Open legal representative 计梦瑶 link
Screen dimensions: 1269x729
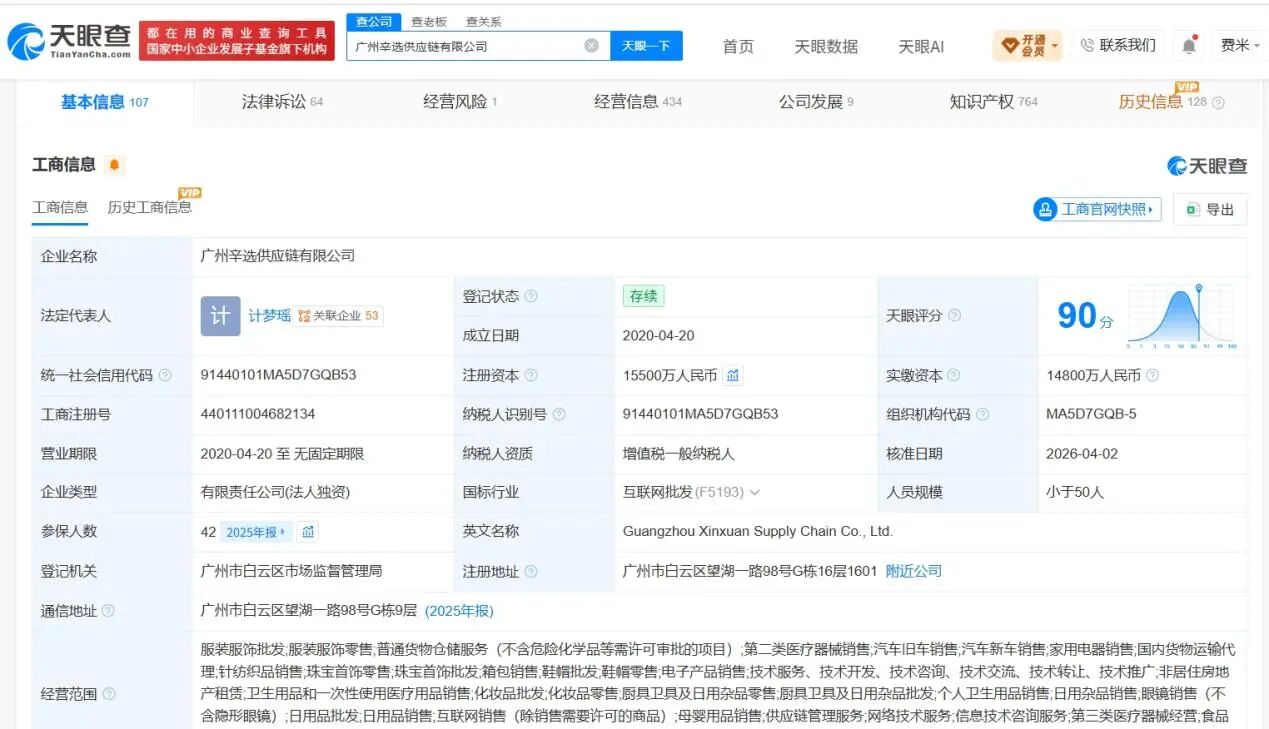270,315
